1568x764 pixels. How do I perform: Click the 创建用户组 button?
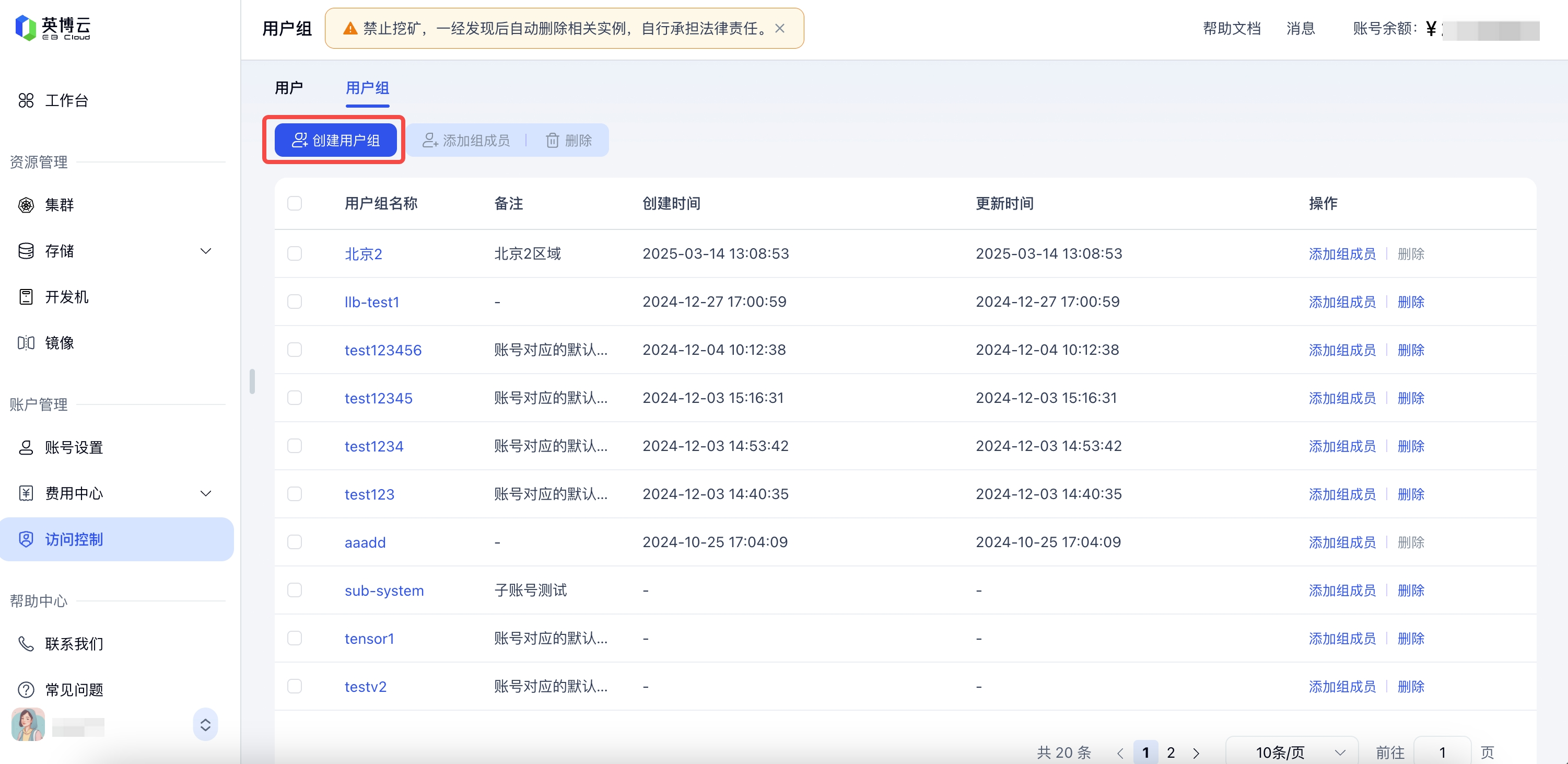[336, 141]
